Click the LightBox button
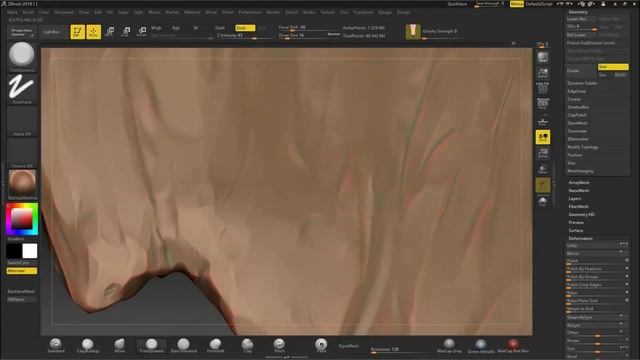Viewport: 640px width, 360px height. click(51, 32)
